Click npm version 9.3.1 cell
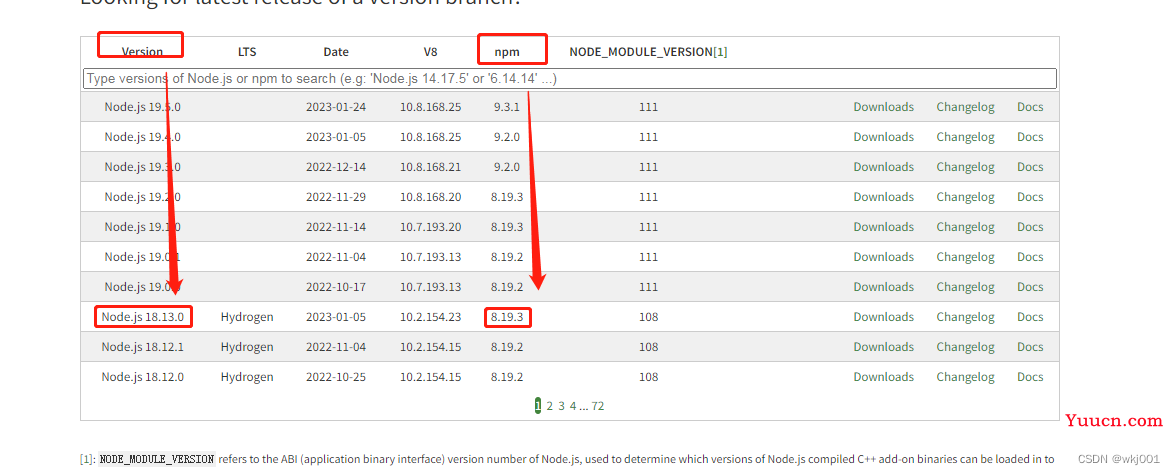 point(507,107)
